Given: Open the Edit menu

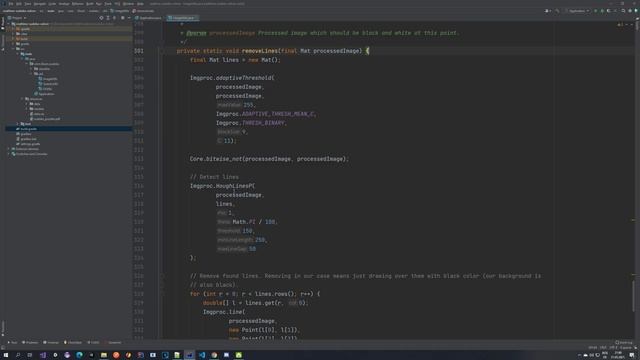Looking at the screenshot, I should 19,4.
